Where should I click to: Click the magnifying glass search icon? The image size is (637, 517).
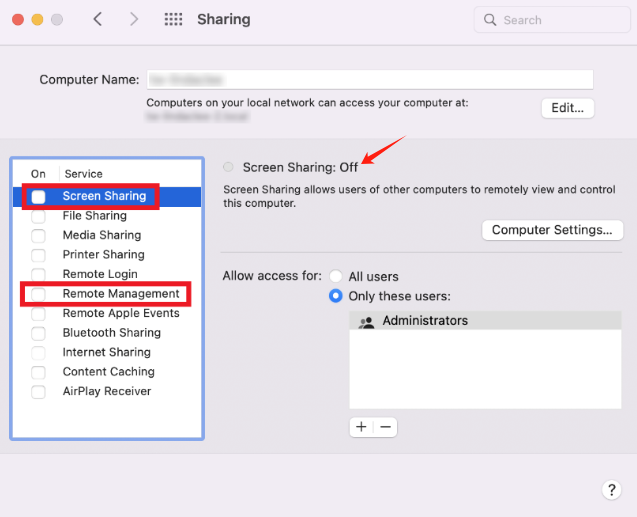[x=490, y=19]
